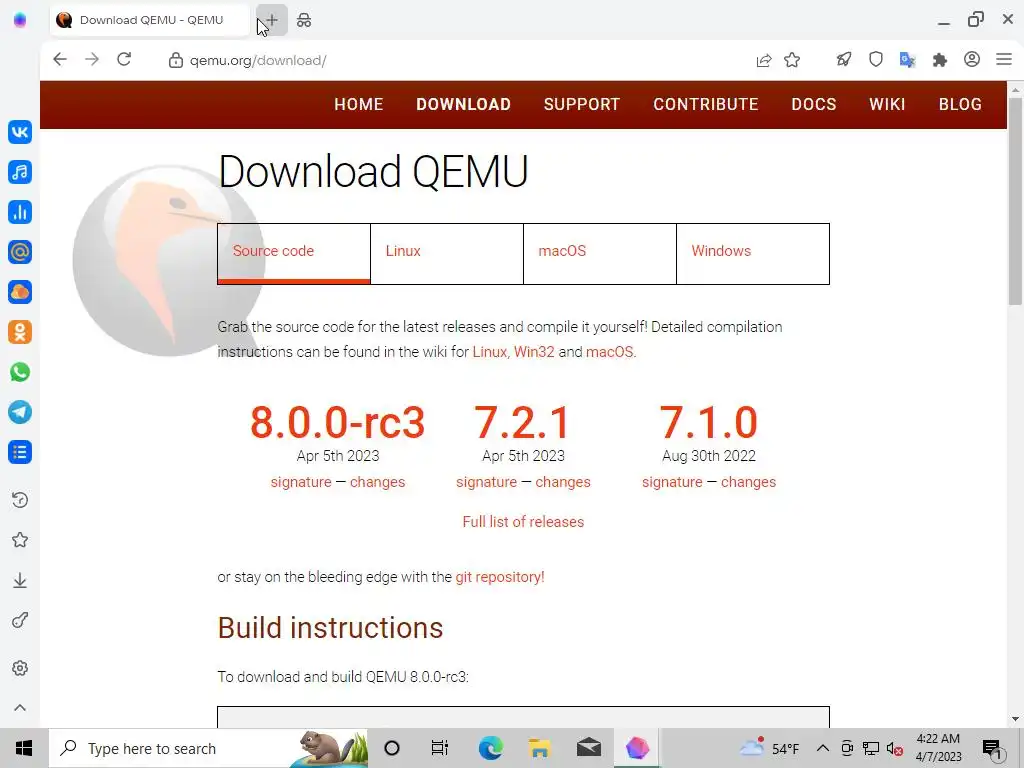This screenshot has height=768, width=1024.
Task: Switch to the macOS tab
Action: click(x=600, y=253)
